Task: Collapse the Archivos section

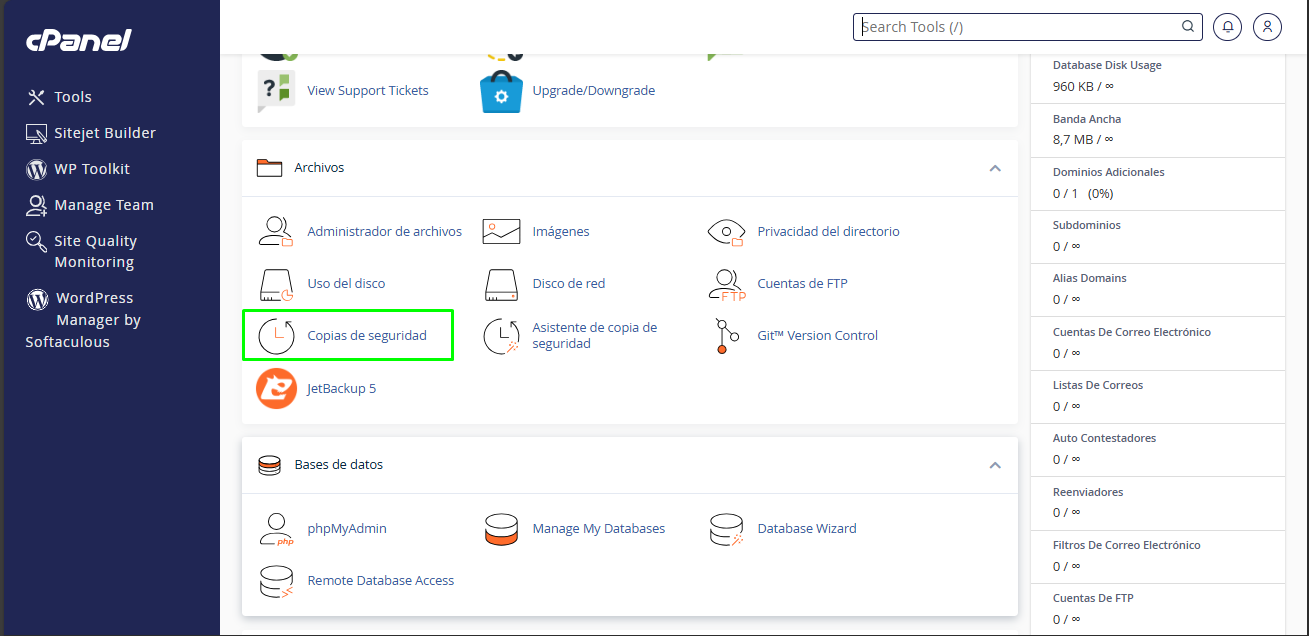Action: click(x=995, y=169)
